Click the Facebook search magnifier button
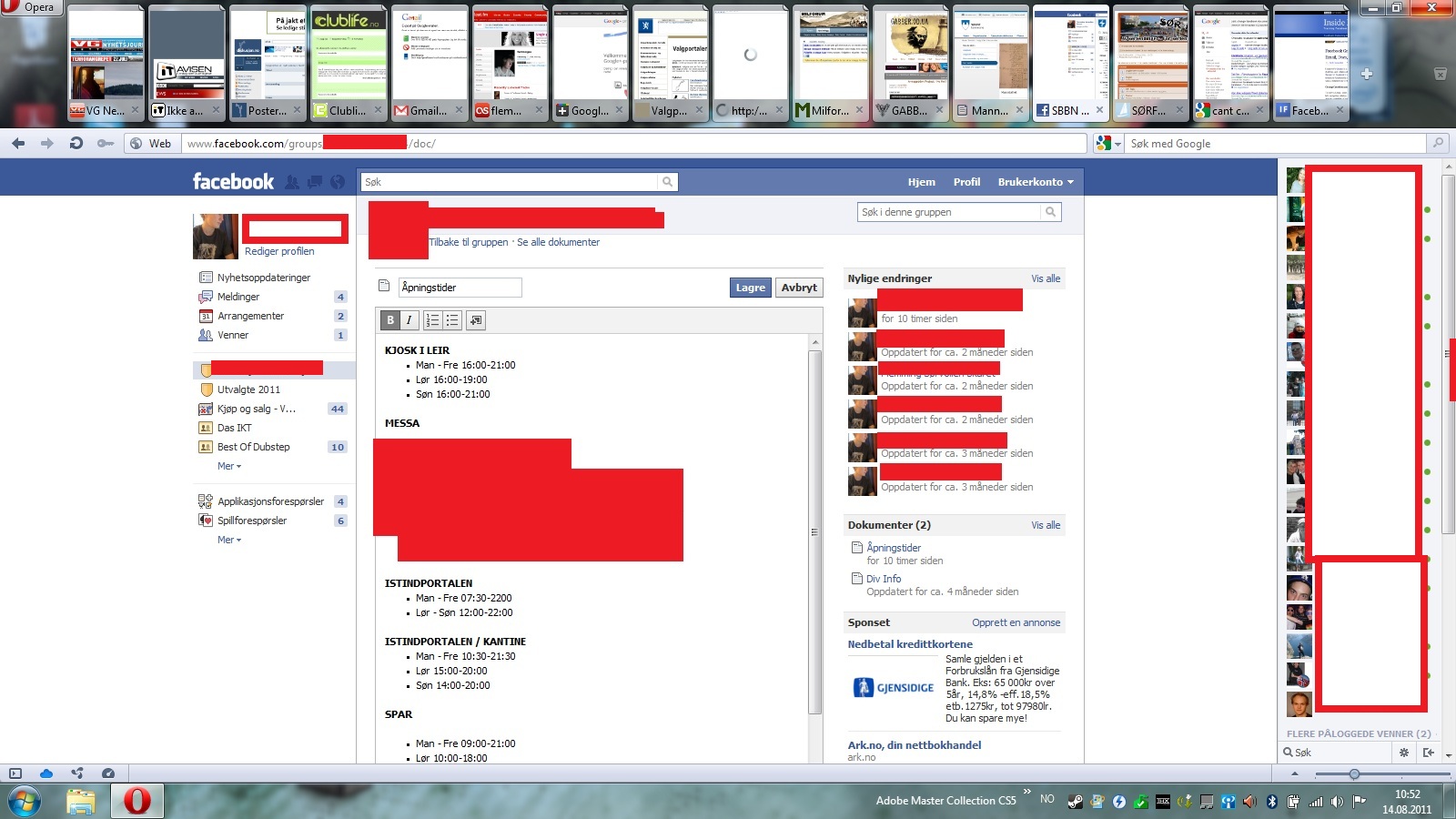The width and height of the screenshot is (1456, 819). [x=668, y=182]
